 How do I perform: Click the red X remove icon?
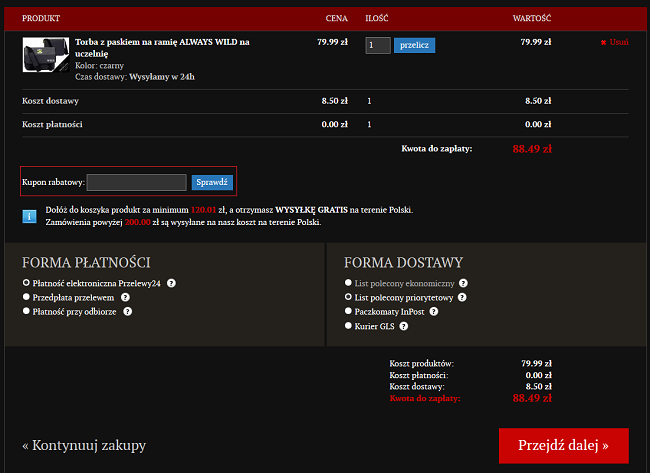click(x=604, y=42)
